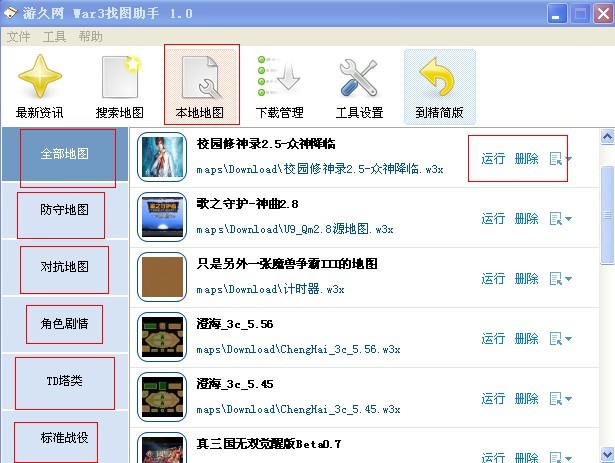Open 工具设置 wrench and screwdriver icon
The width and height of the screenshot is (615, 463).
pos(359,77)
